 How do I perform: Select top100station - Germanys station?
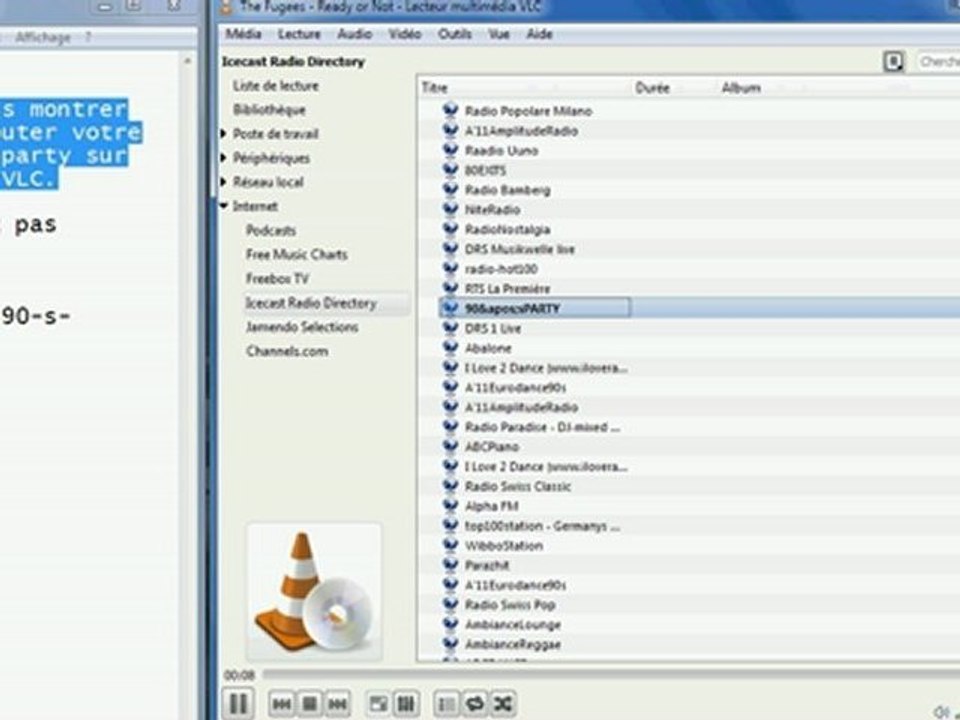coord(542,526)
